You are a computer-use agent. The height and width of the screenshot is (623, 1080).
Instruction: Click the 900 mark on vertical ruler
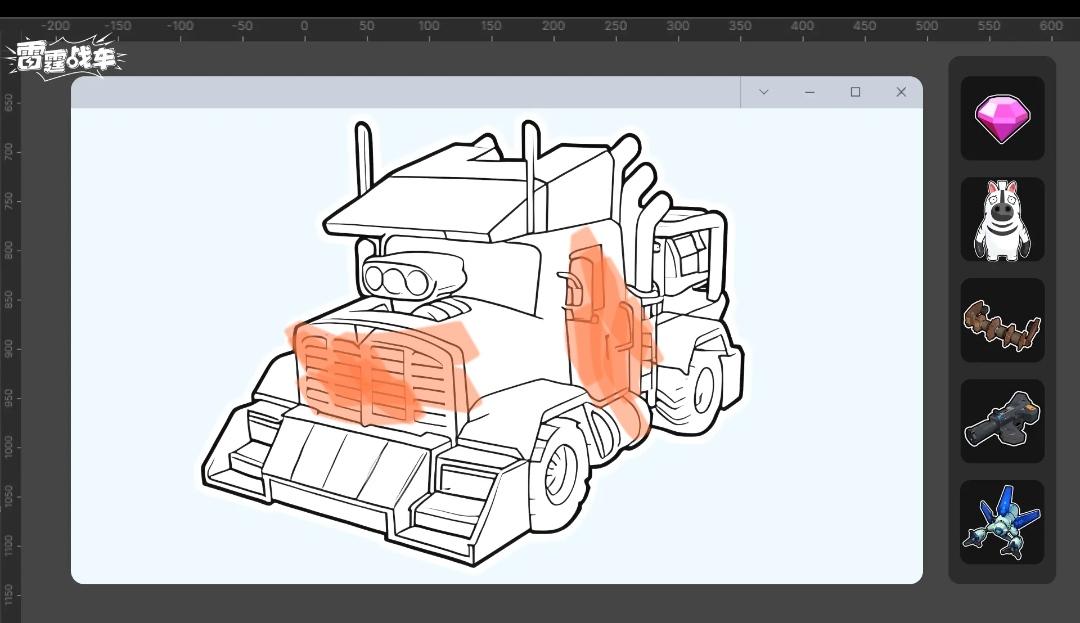click(9, 347)
